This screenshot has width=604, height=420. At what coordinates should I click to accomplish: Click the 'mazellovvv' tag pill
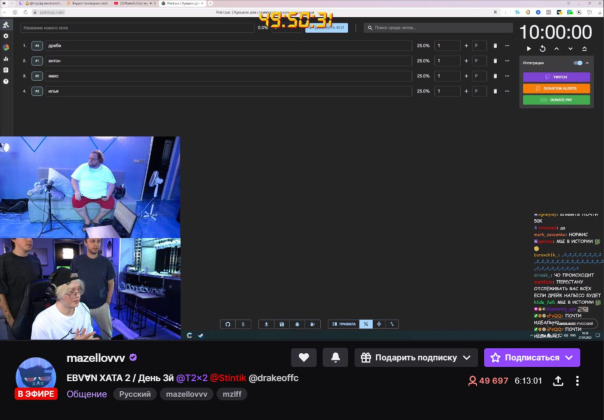pyautogui.click(x=186, y=394)
